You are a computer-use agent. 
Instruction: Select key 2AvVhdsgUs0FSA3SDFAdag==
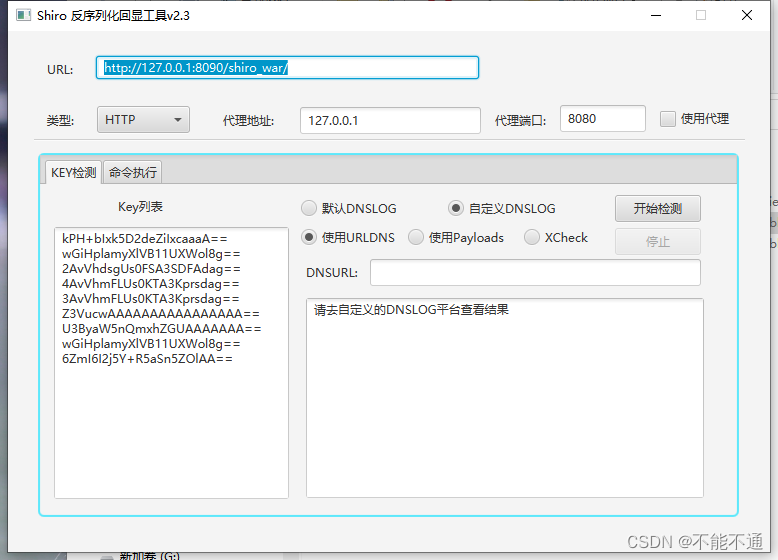pos(151,269)
